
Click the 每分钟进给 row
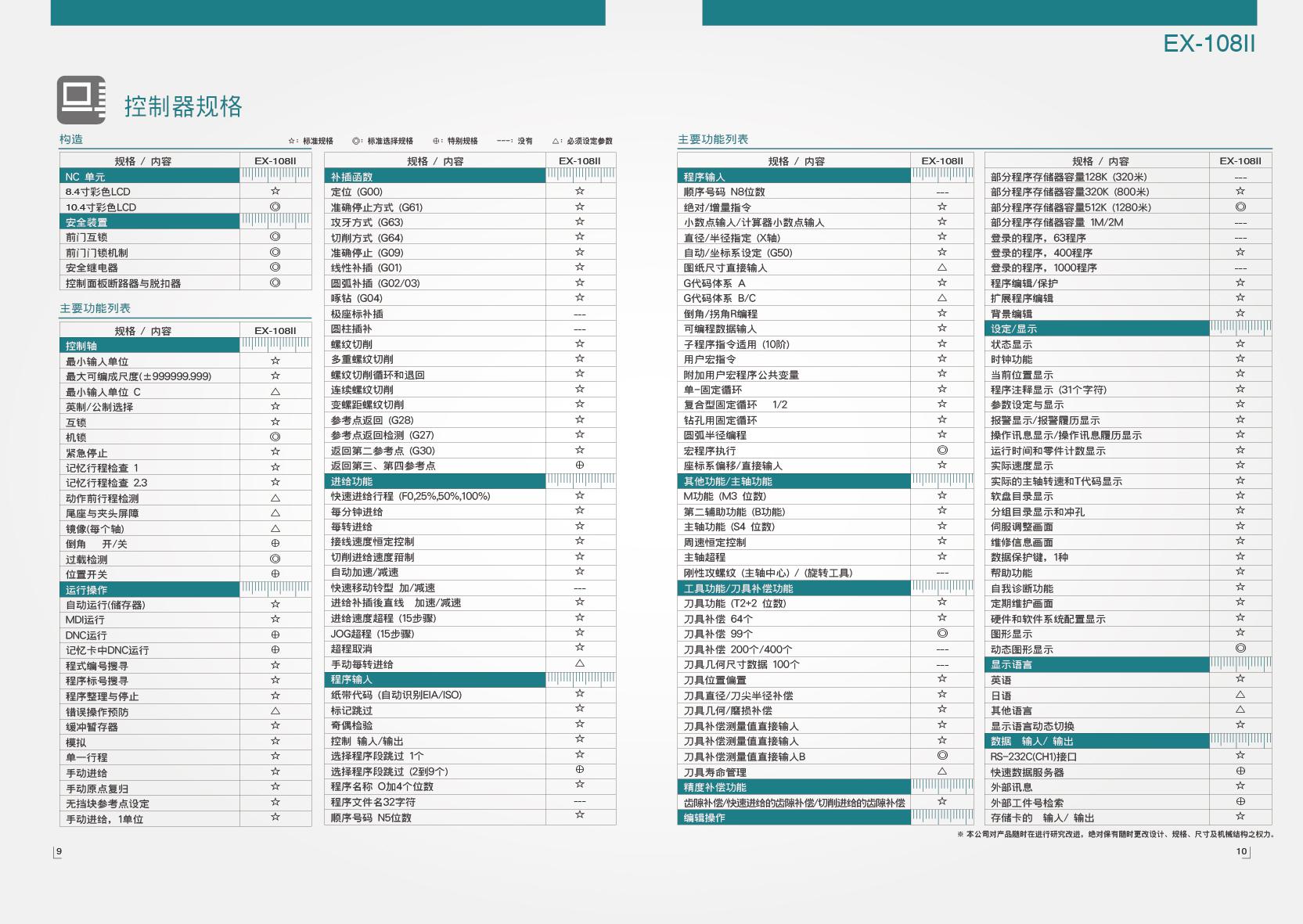470,512
